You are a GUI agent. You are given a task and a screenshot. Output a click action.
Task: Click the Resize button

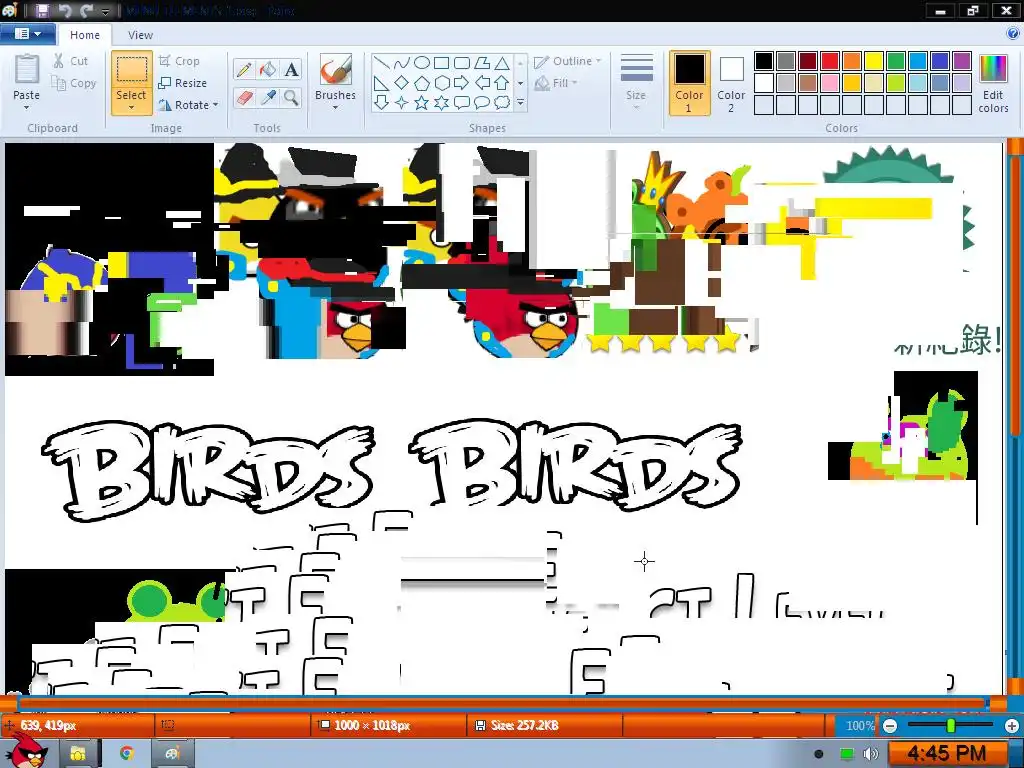pos(183,83)
